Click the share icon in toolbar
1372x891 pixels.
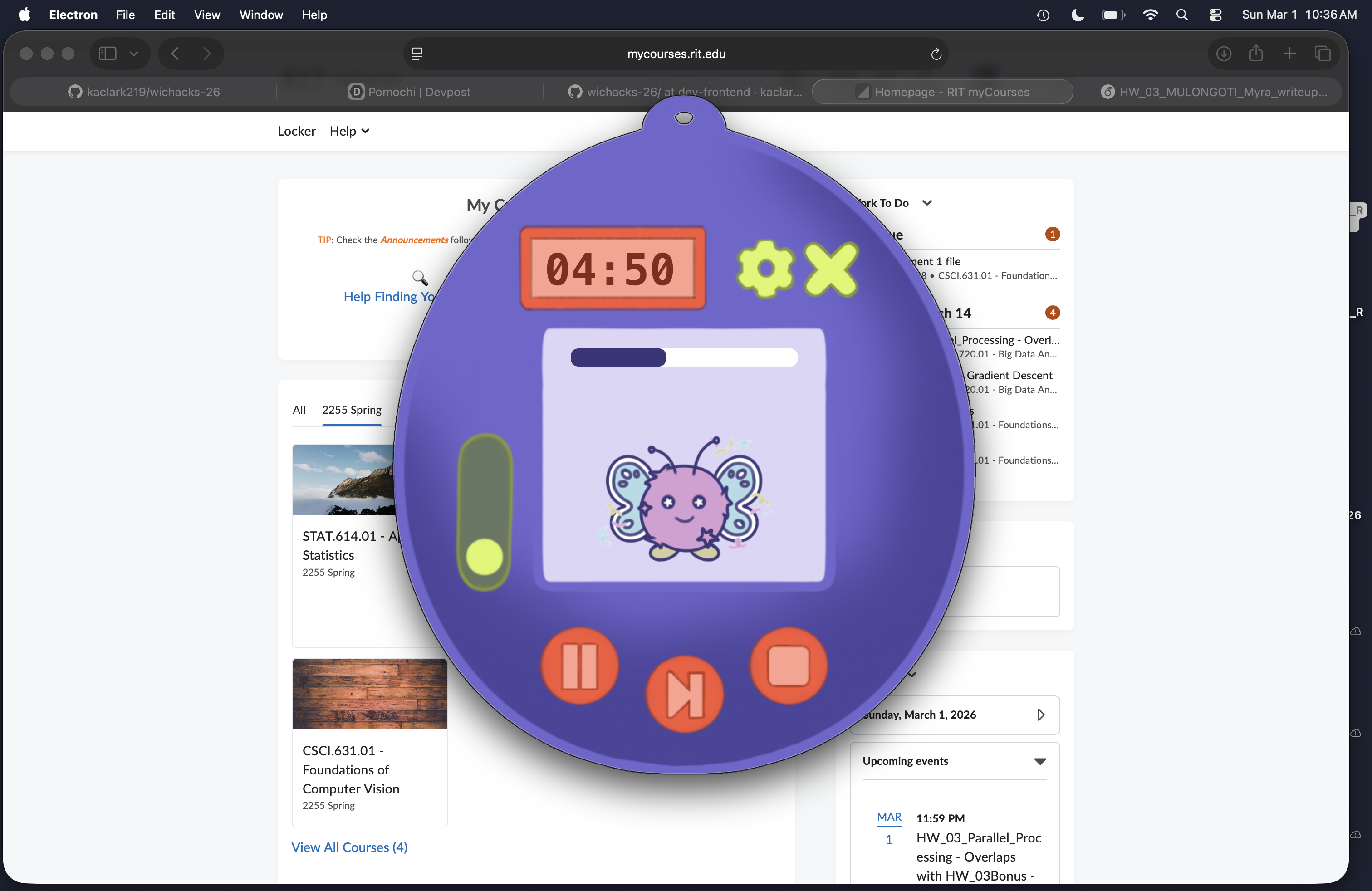(x=1256, y=54)
